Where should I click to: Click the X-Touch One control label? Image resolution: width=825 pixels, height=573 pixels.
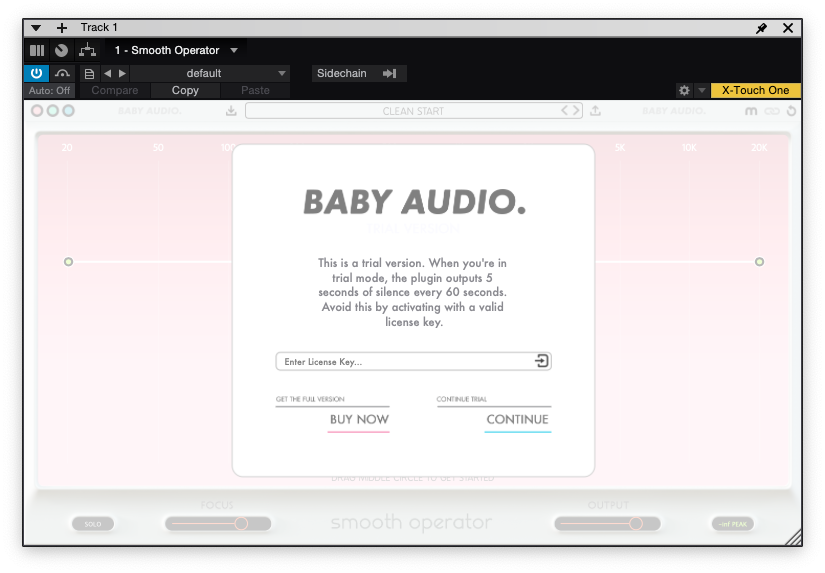coord(755,91)
